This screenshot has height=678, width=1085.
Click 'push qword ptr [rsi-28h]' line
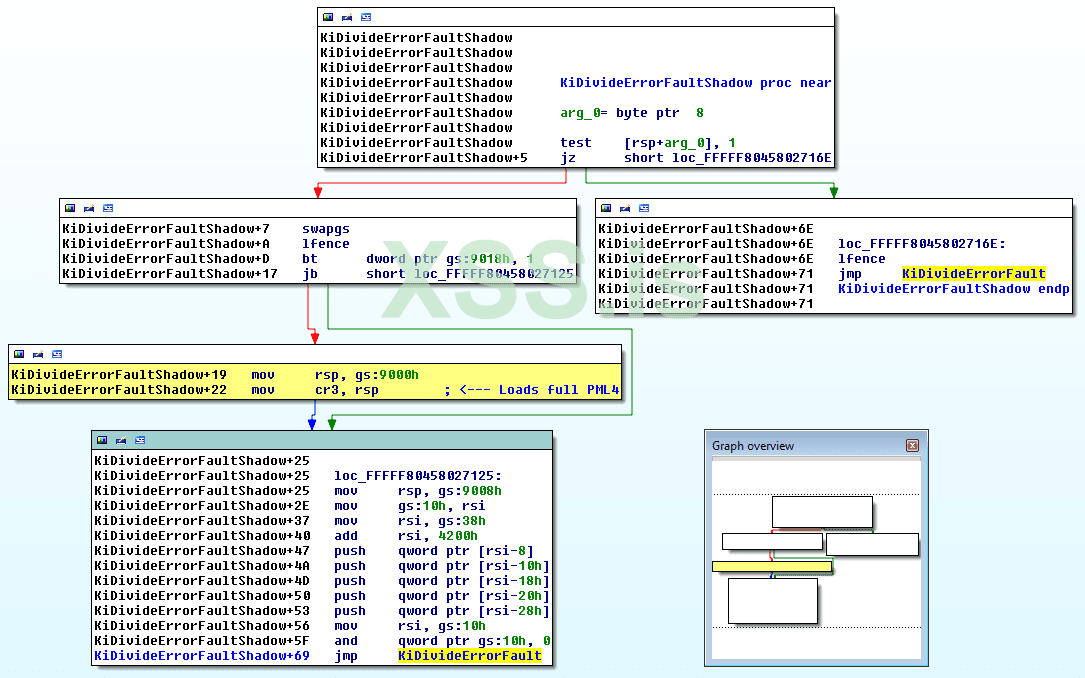coord(442,611)
